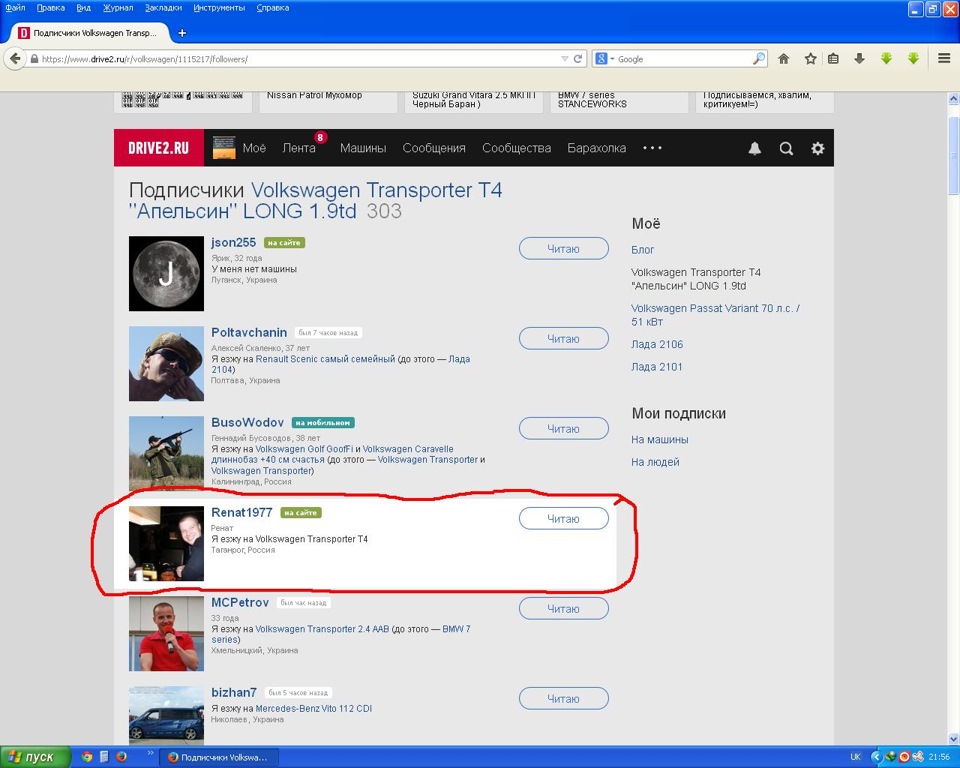Open the three-dots more menu in navbar
960x768 pixels.
(652, 148)
